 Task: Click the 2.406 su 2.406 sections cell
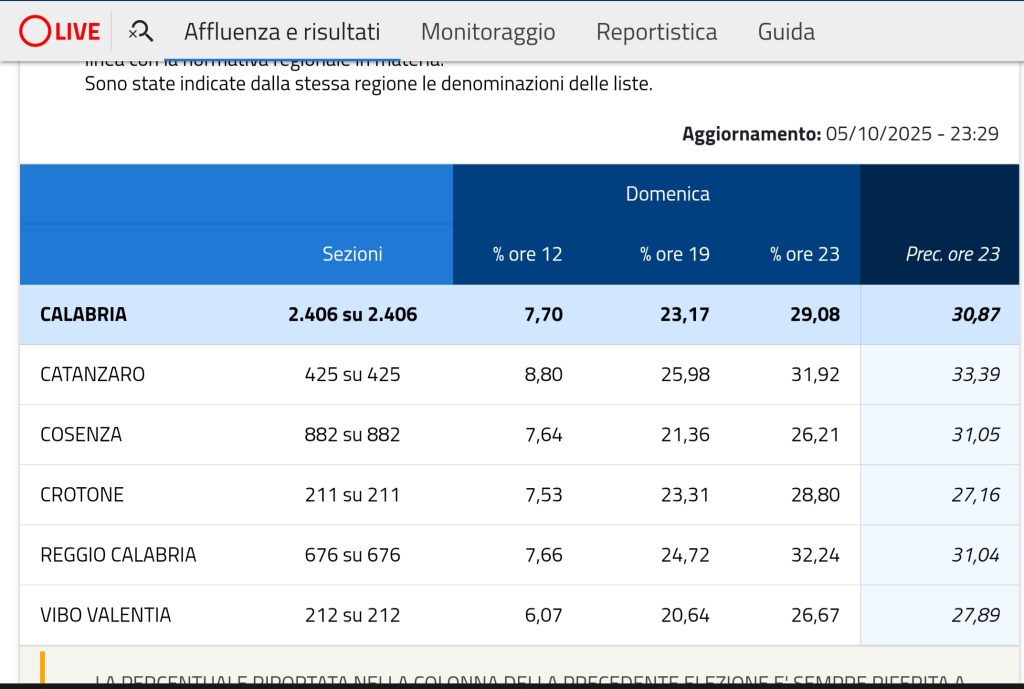click(352, 314)
